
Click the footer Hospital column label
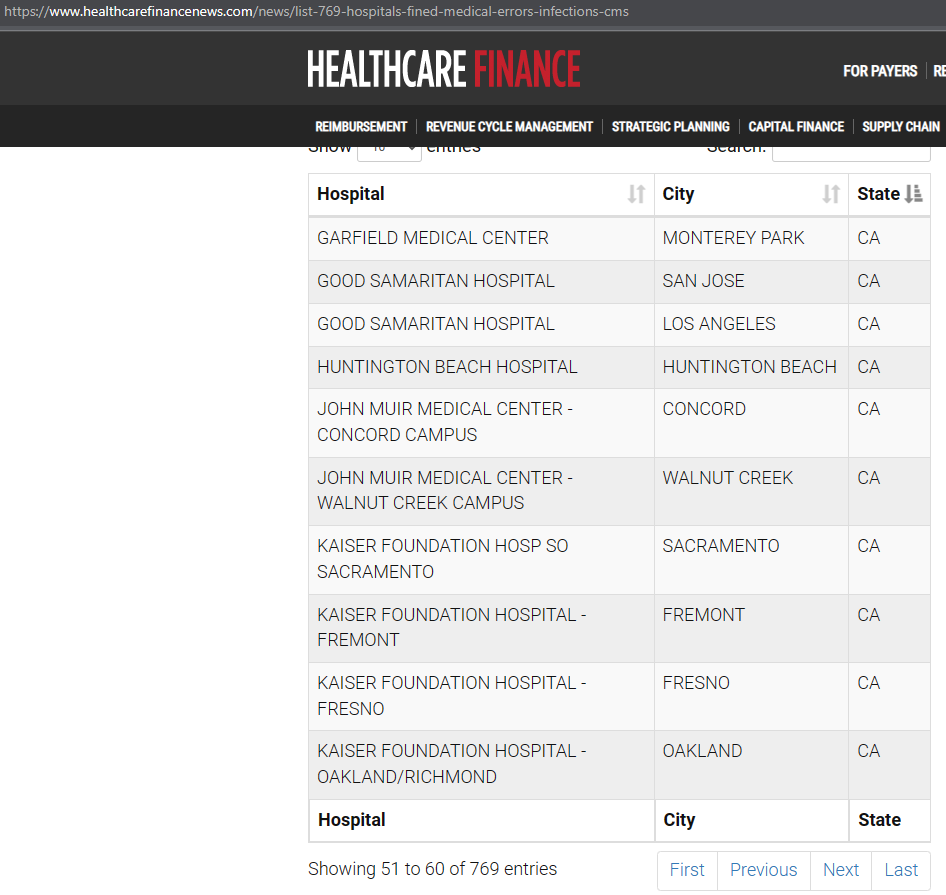(352, 820)
